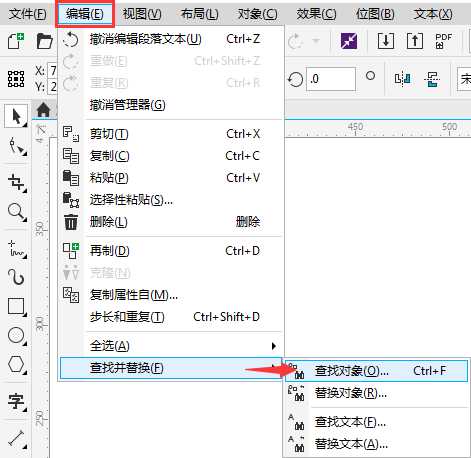Choose 查找对象(O)... in submenu
This screenshot has height=458, width=471.
[377, 371]
